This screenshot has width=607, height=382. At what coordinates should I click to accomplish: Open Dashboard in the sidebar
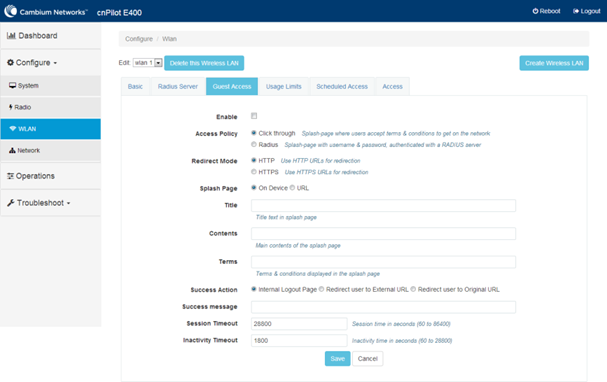click(50, 36)
